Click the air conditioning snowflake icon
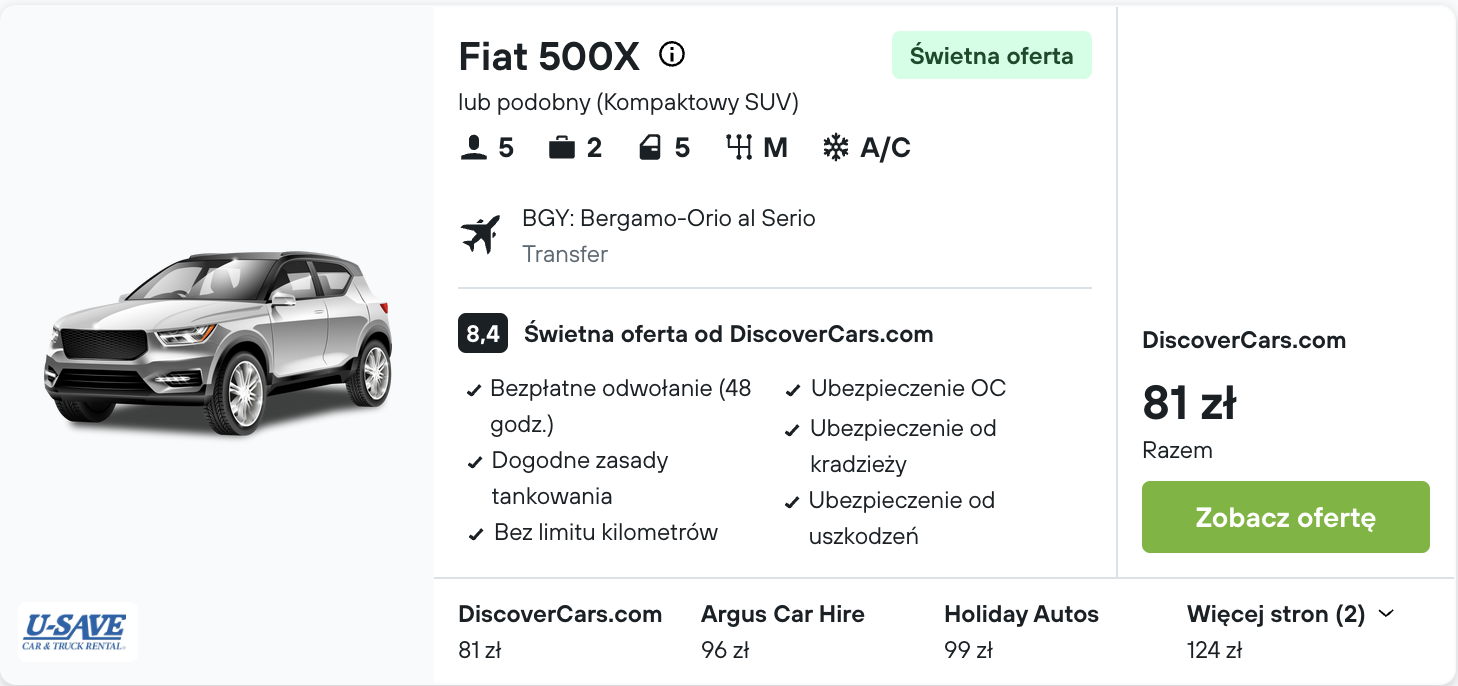The width and height of the screenshot is (1458, 686). (x=835, y=149)
